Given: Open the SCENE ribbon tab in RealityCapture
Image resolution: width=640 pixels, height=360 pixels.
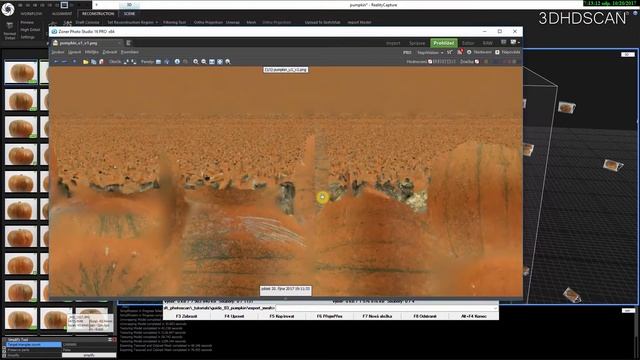Looking at the screenshot, I should pos(129,13).
